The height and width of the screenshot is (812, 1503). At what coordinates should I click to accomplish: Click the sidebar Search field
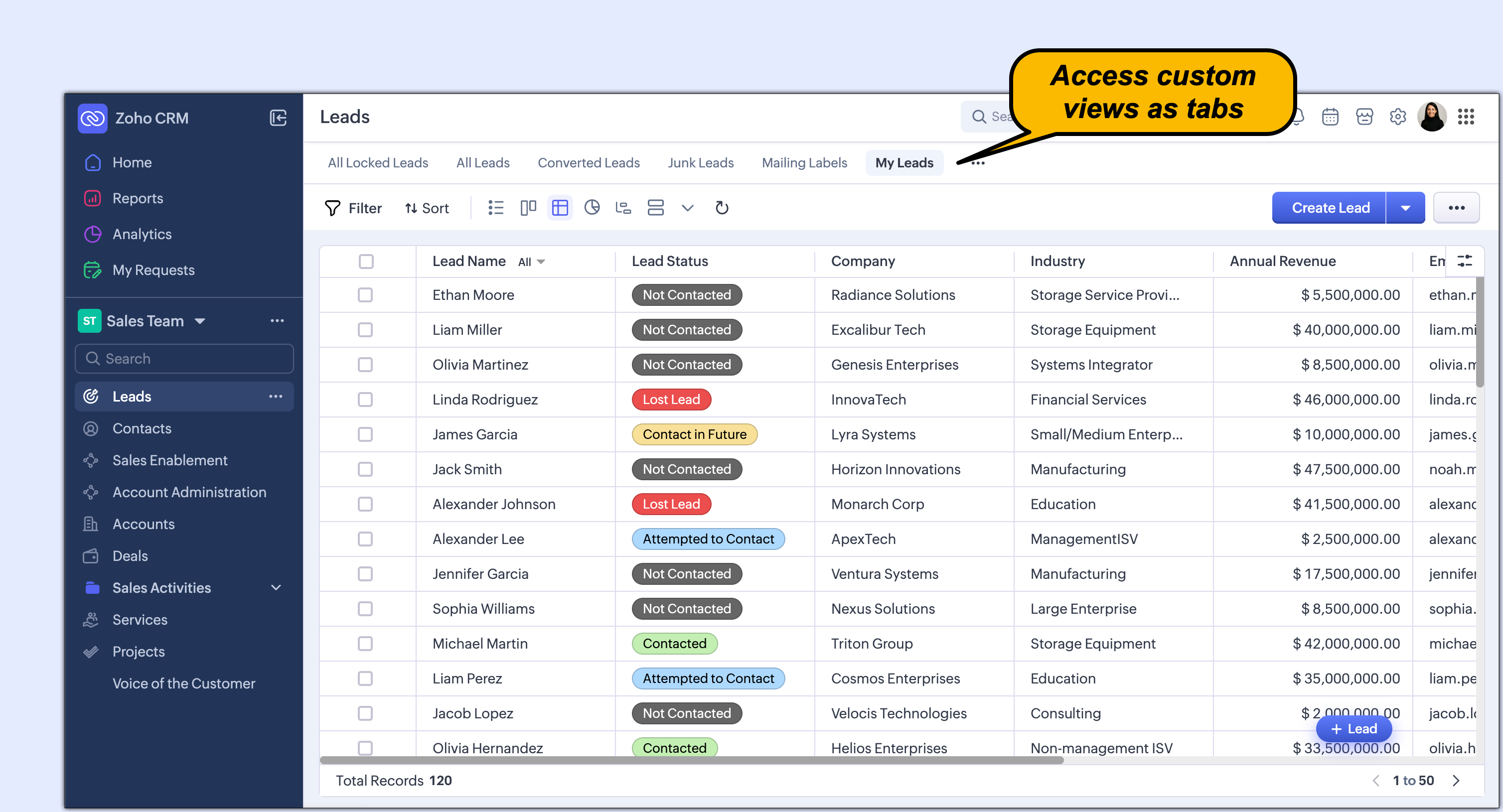184,359
